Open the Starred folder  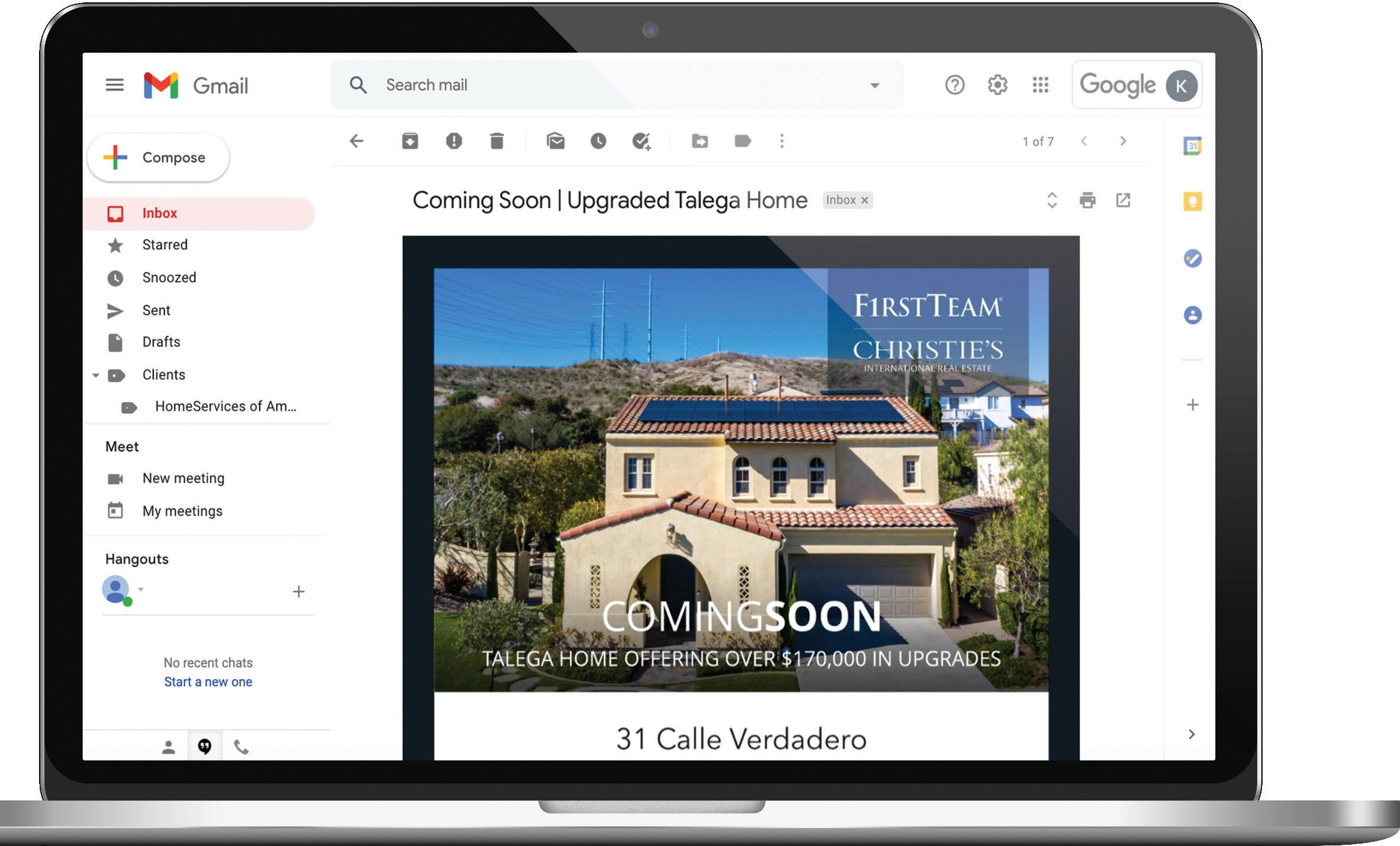coord(165,245)
